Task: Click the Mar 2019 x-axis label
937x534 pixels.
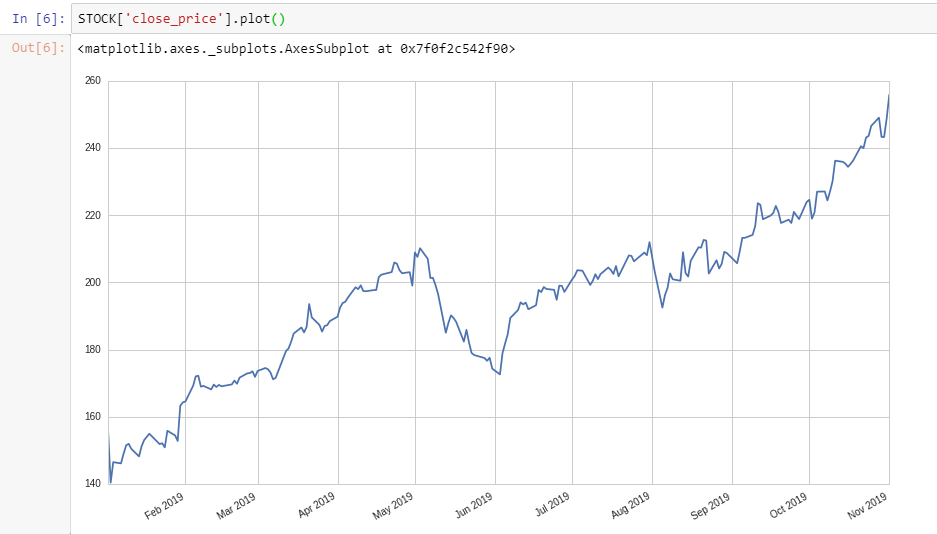Action: [236, 506]
